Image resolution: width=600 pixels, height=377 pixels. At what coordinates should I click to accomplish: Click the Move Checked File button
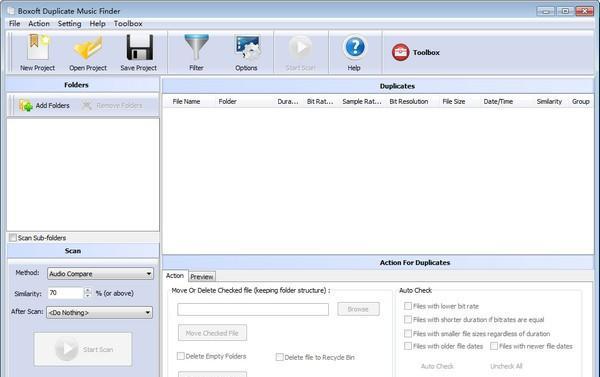coord(212,333)
